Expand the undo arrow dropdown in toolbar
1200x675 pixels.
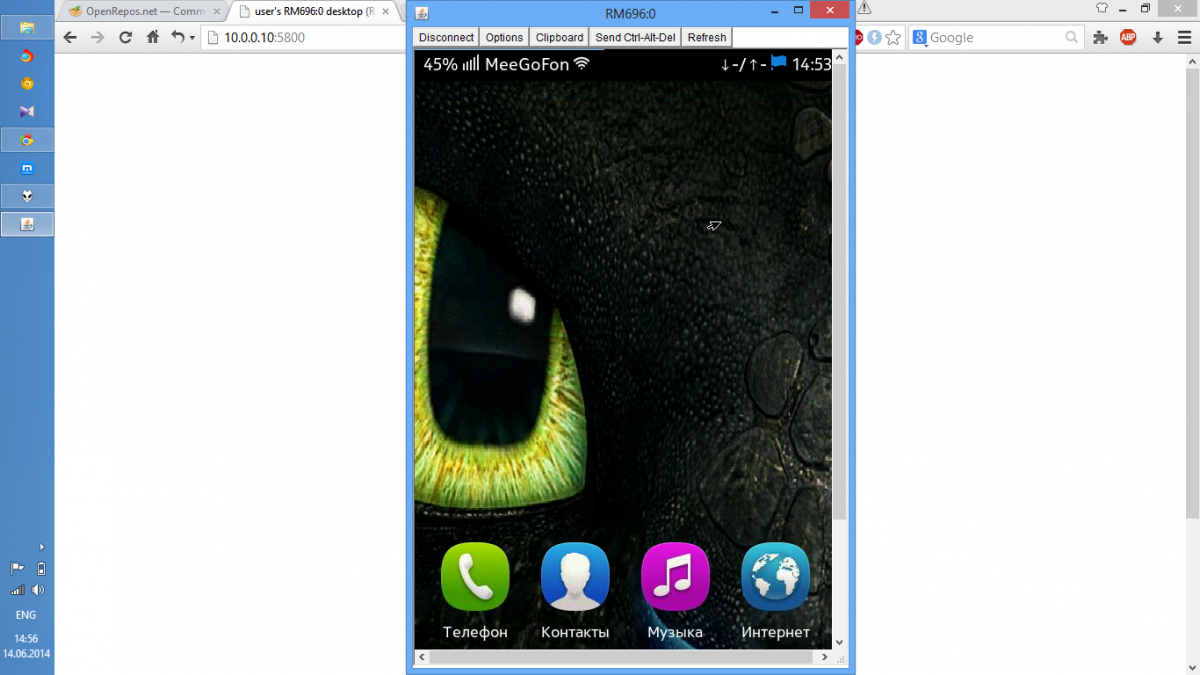tap(192, 38)
